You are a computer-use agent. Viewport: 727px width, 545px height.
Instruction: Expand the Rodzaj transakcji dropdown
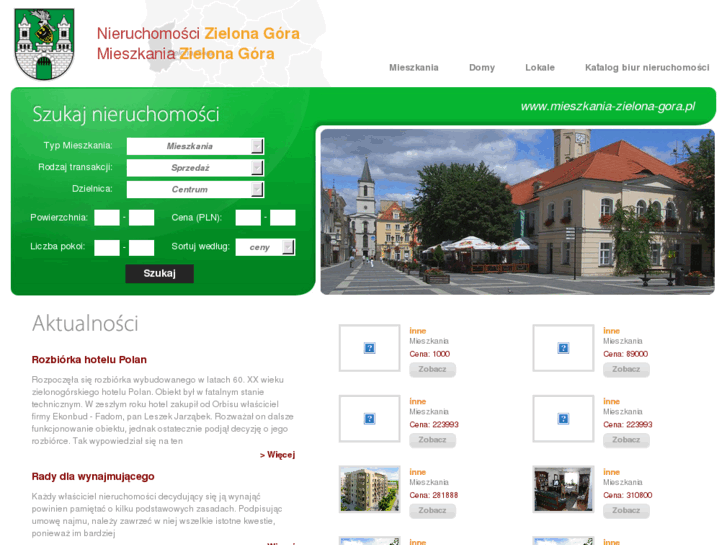click(x=195, y=168)
